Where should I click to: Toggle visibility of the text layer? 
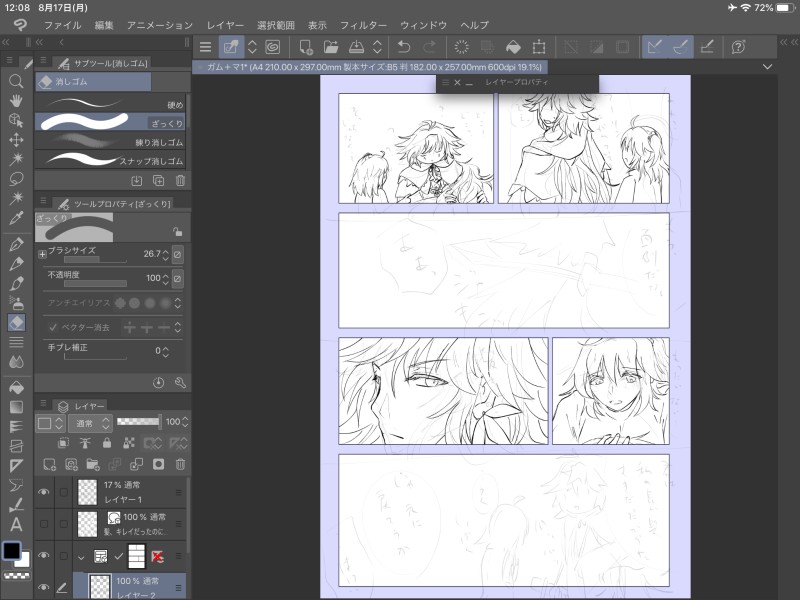pos(44,524)
